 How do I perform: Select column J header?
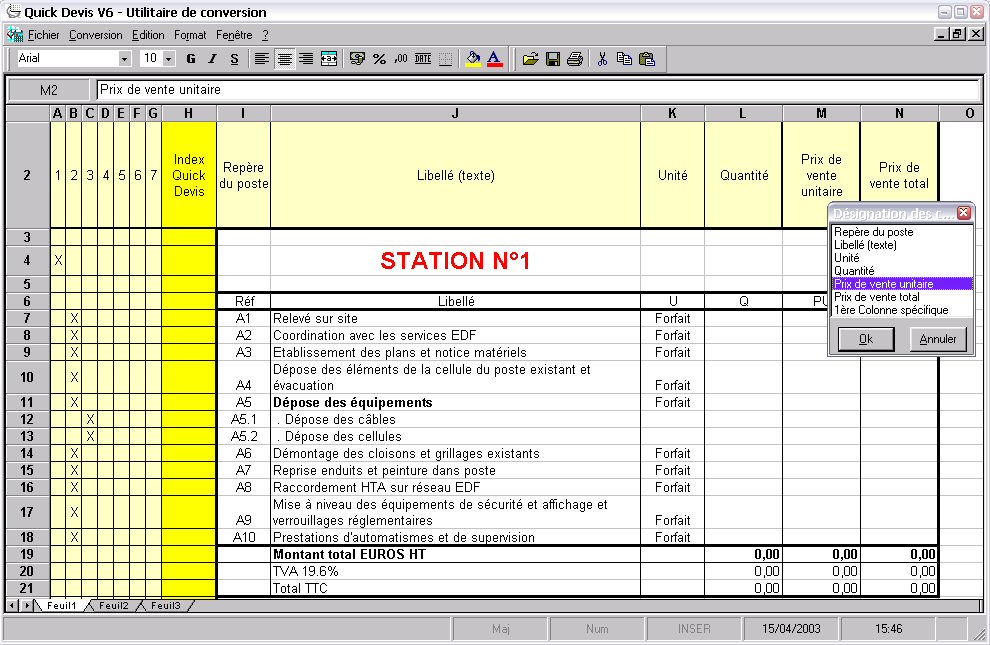pyautogui.click(x=455, y=113)
